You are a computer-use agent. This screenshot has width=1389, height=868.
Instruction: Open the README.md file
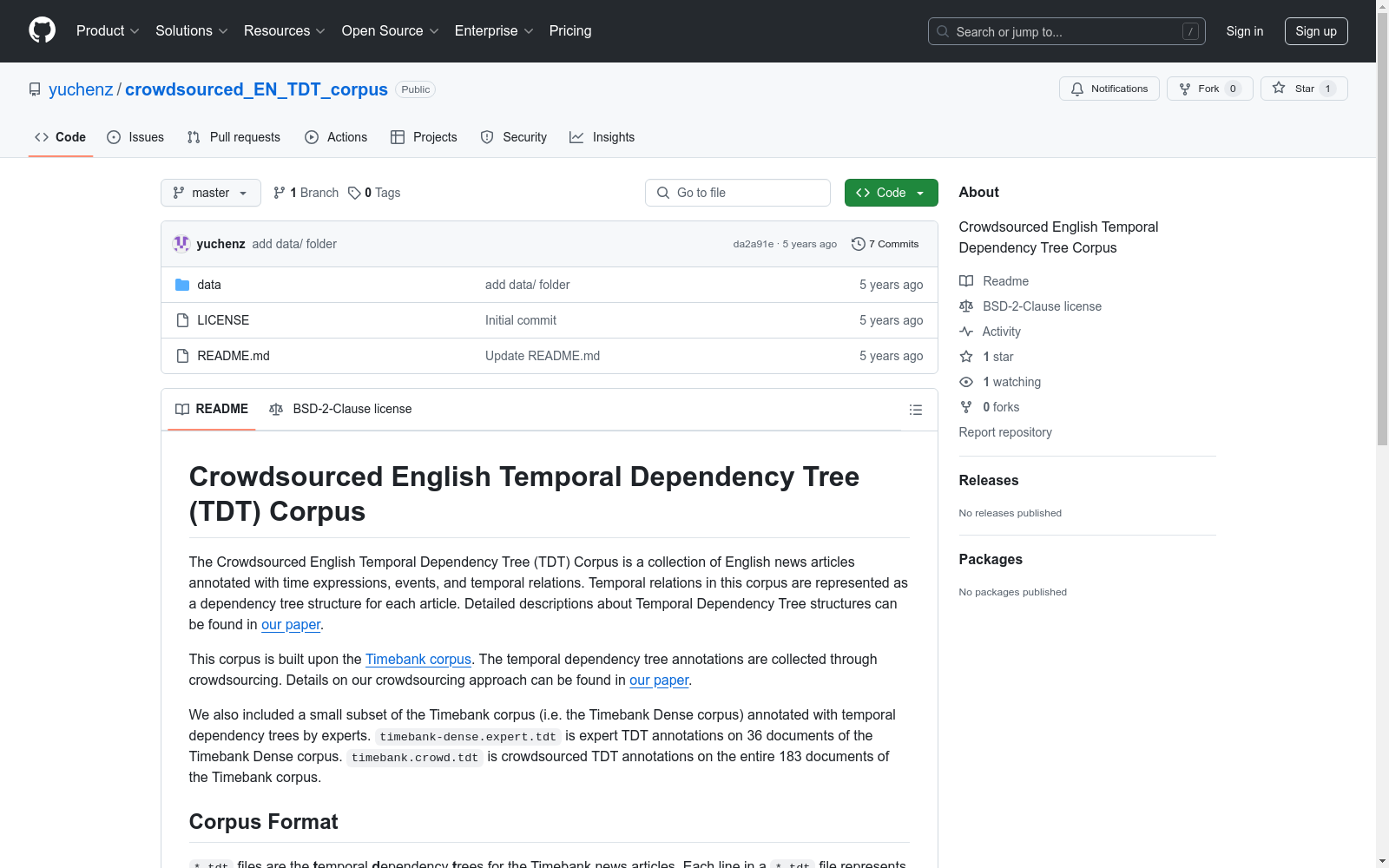[x=234, y=356]
